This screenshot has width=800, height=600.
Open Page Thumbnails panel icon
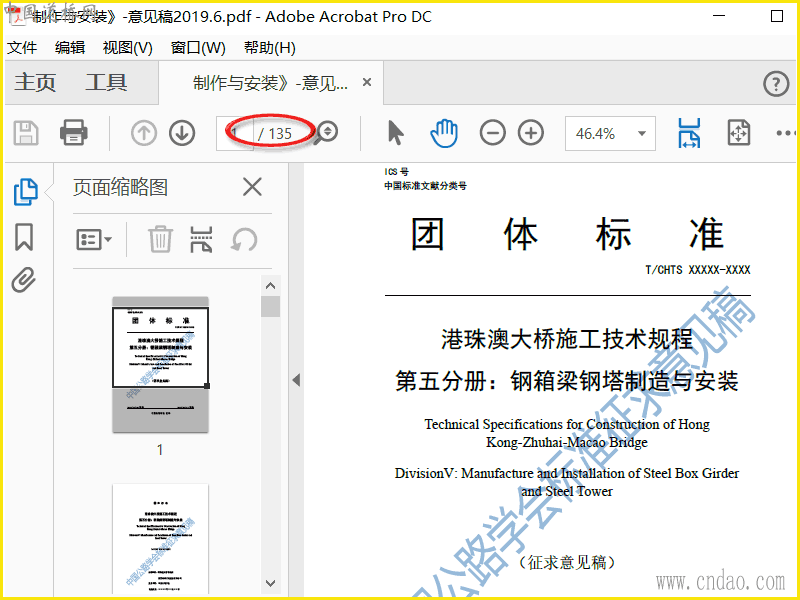pos(26,192)
